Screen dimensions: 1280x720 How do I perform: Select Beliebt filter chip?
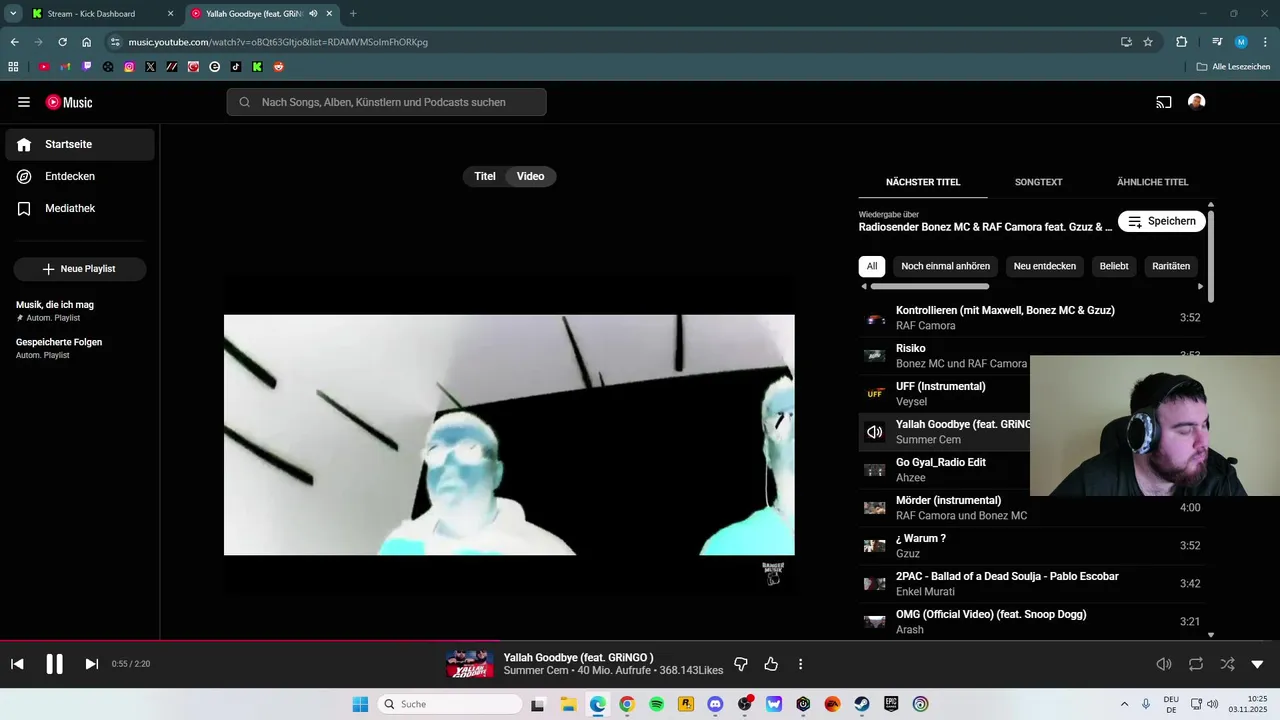tap(1114, 266)
